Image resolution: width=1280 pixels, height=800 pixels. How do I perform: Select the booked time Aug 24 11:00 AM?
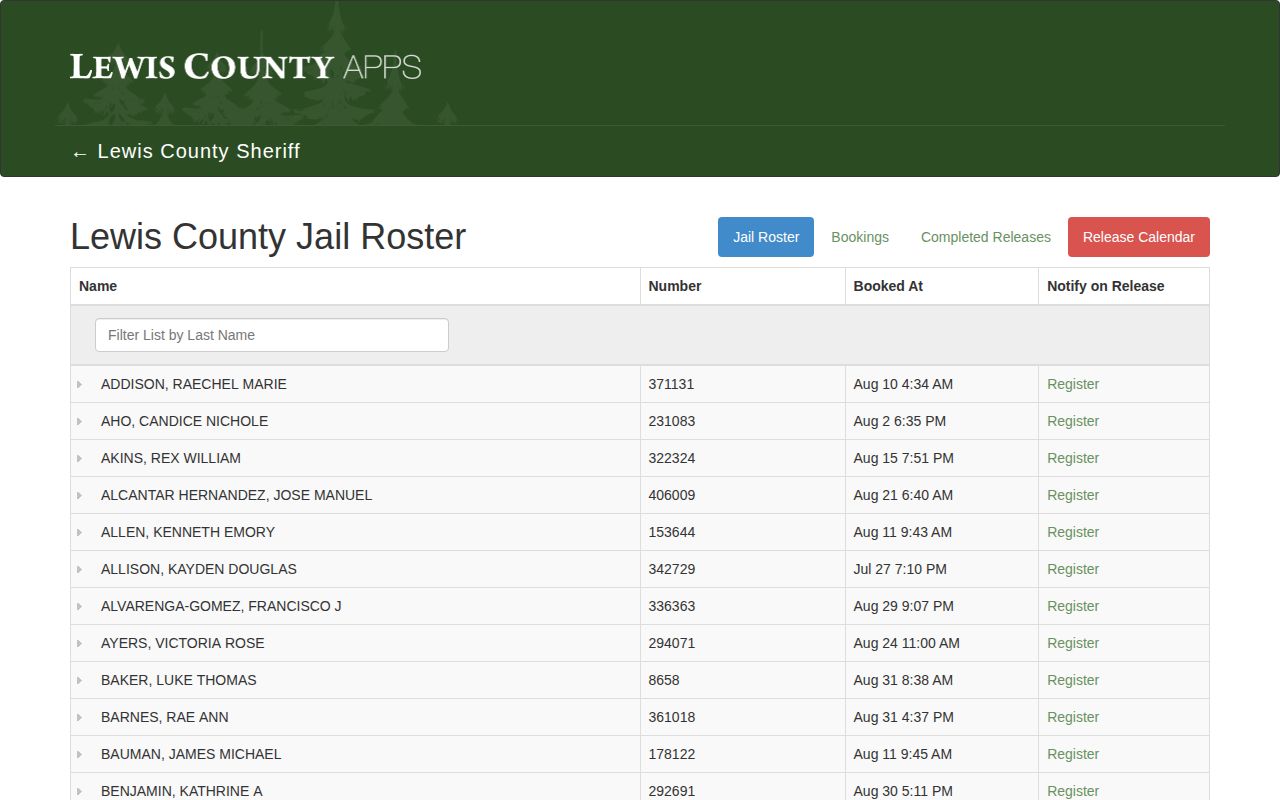907,643
